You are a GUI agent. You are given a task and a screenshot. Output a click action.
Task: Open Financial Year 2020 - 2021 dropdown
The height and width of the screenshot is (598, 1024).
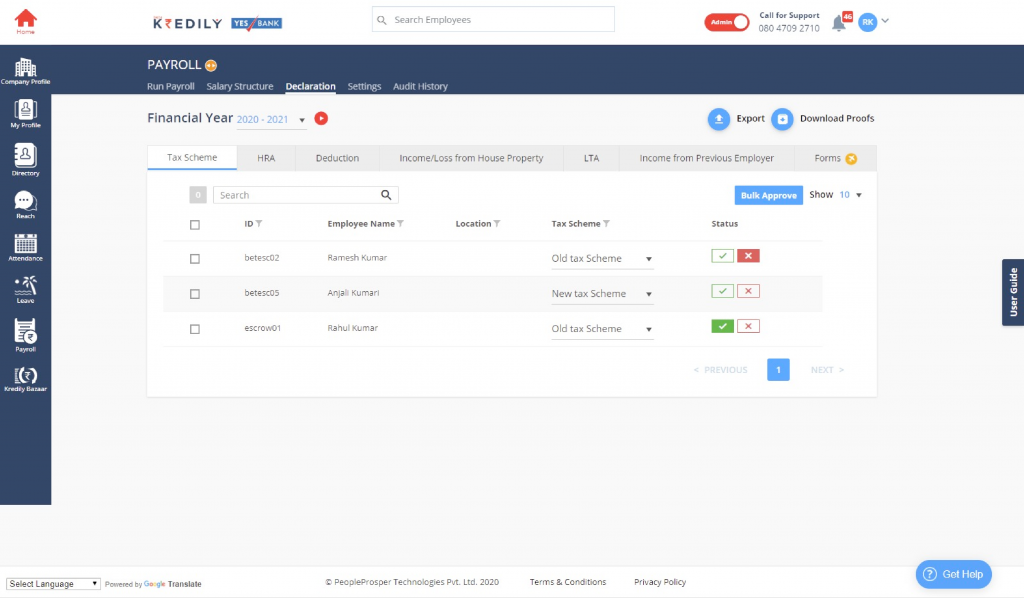(x=271, y=119)
